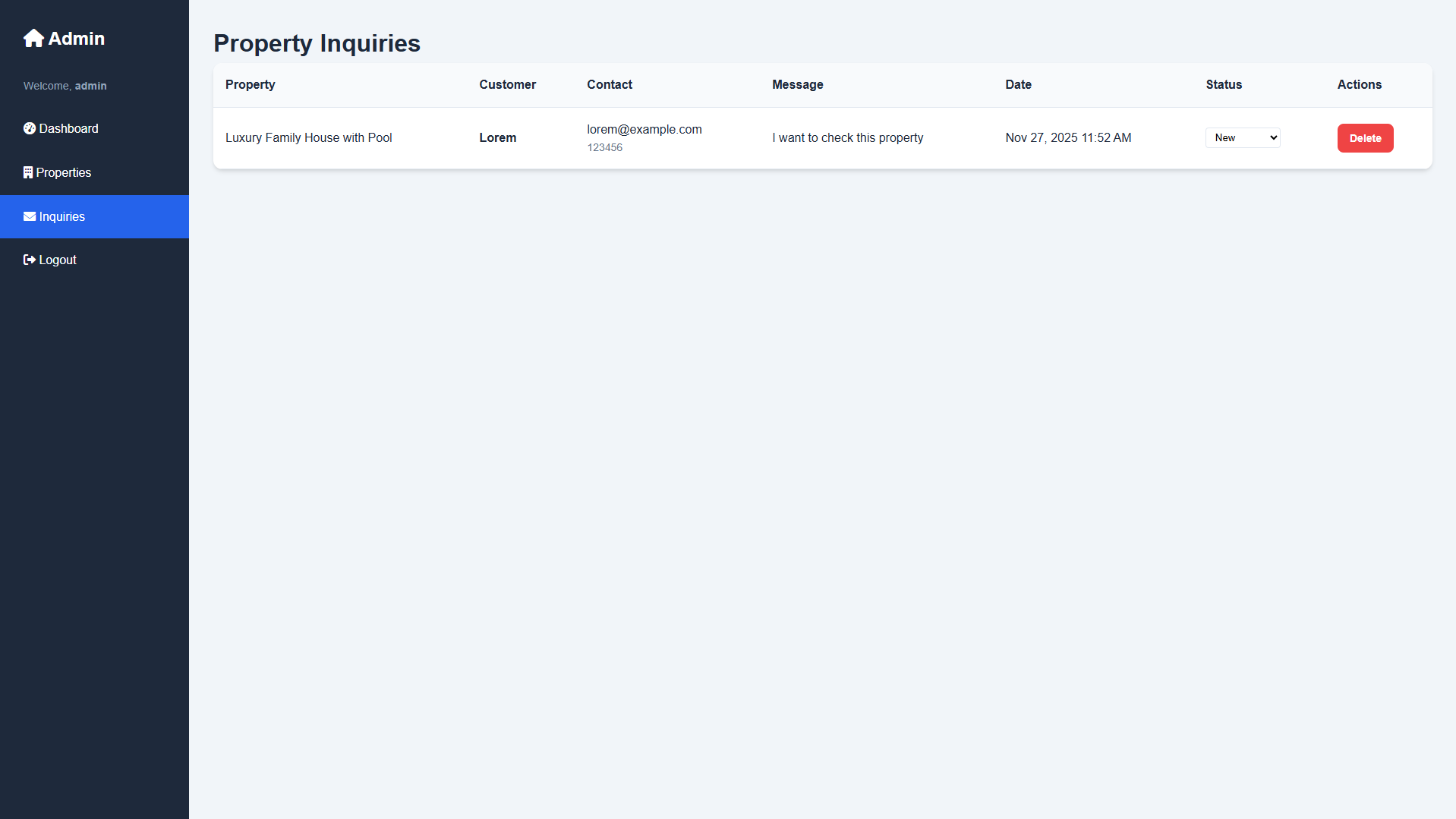Click the Dashboard gauge icon

[x=30, y=128]
